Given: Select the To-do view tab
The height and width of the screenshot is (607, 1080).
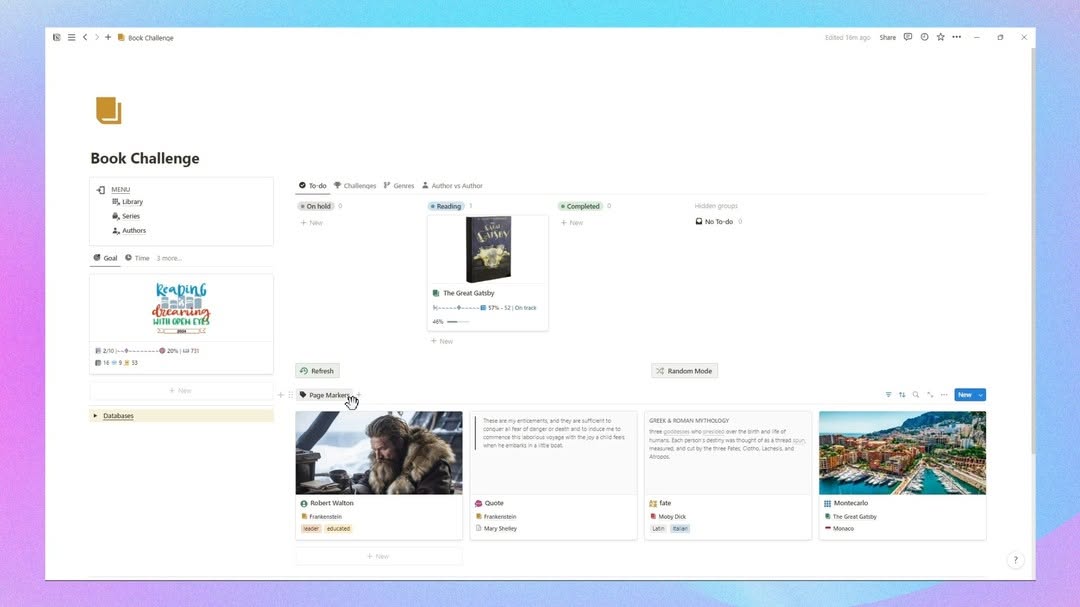Looking at the screenshot, I should [x=313, y=185].
